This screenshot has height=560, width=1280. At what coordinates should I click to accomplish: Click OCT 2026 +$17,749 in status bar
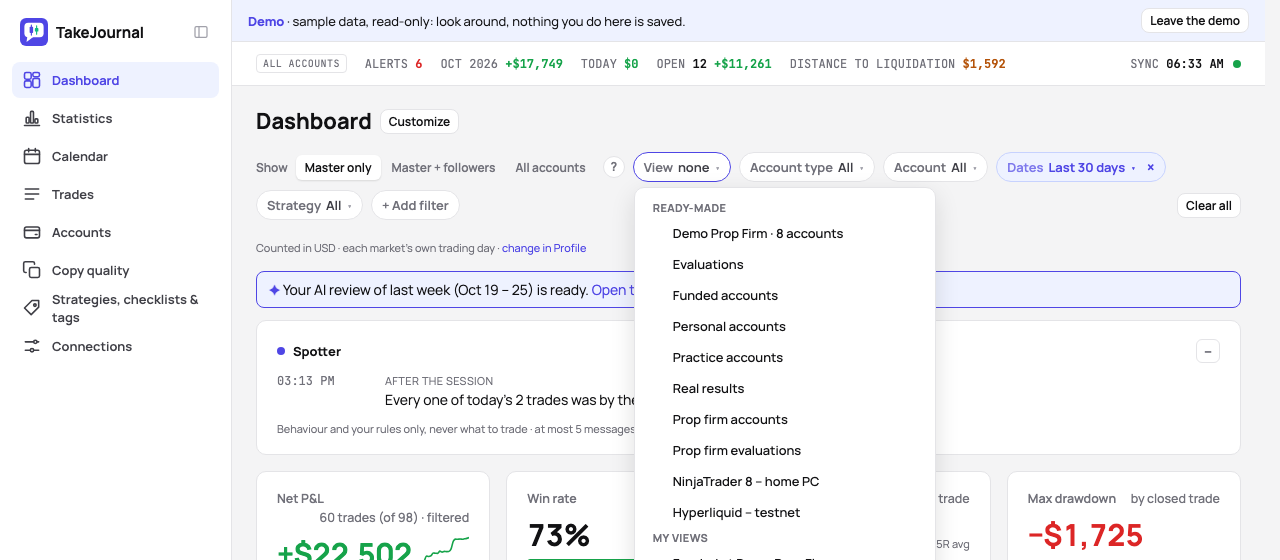click(x=501, y=64)
